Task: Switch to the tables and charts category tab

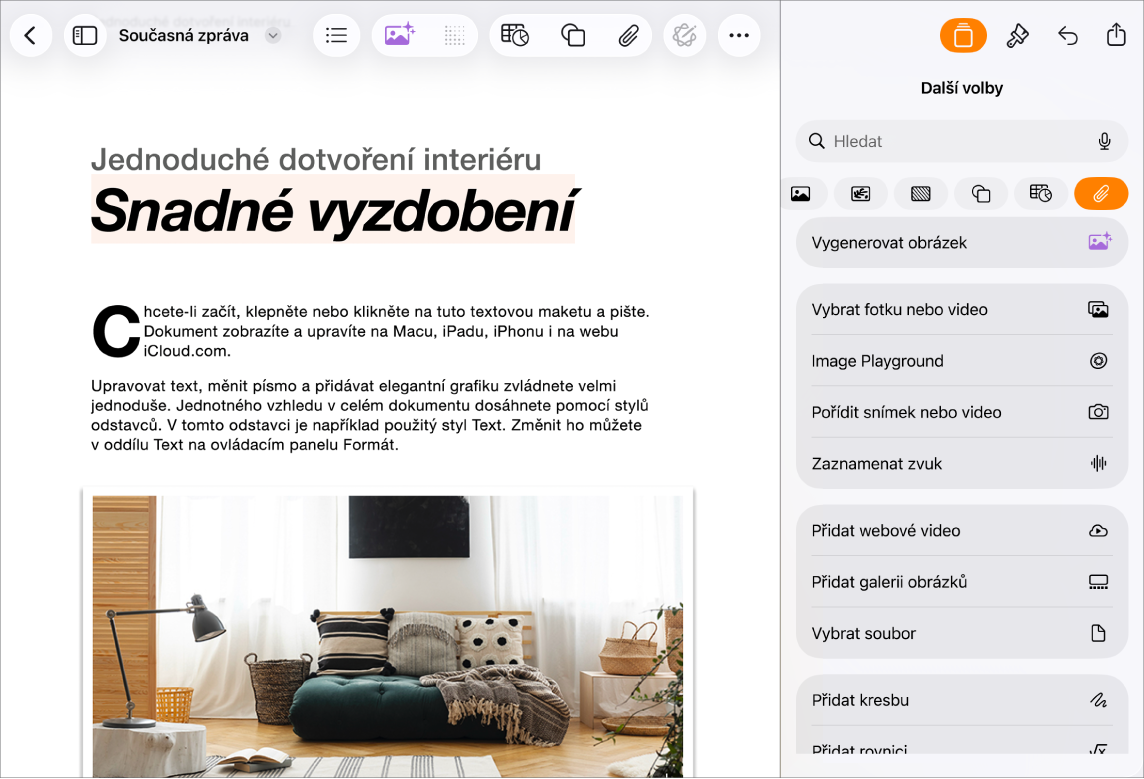Action: coord(1041,194)
